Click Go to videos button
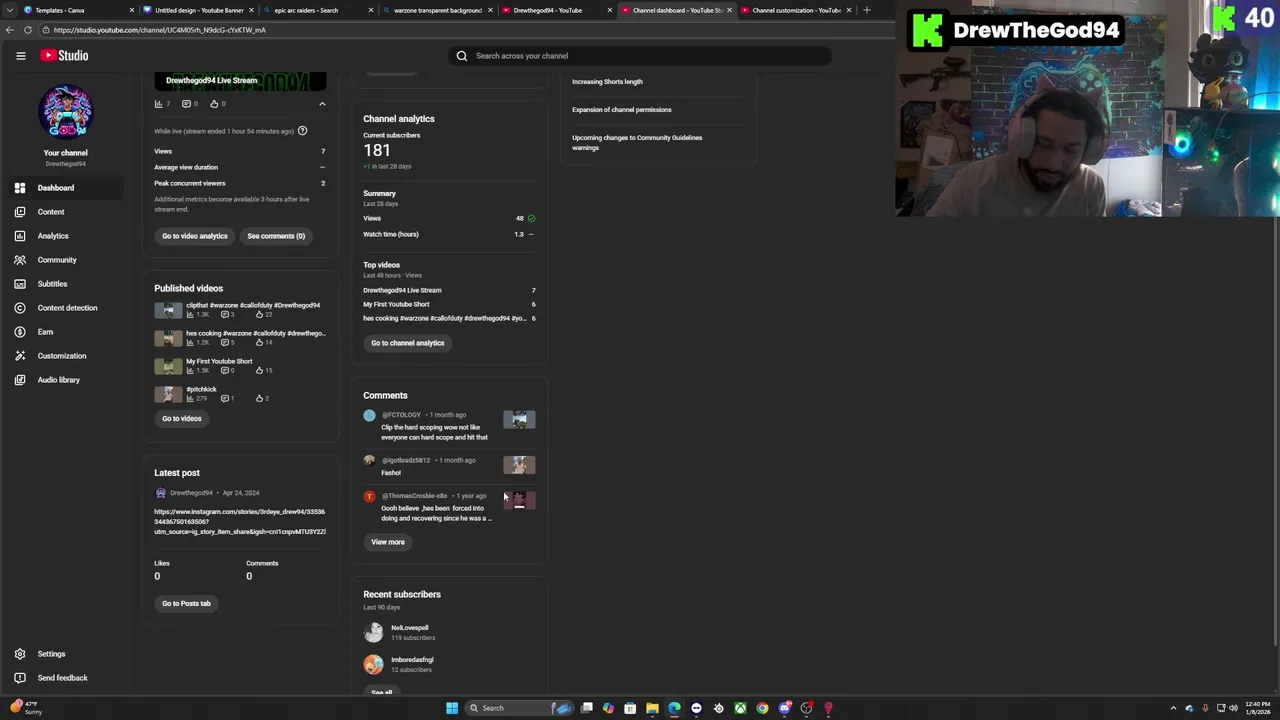Screen dimensions: 1280x720 click(x=182, y=418)
